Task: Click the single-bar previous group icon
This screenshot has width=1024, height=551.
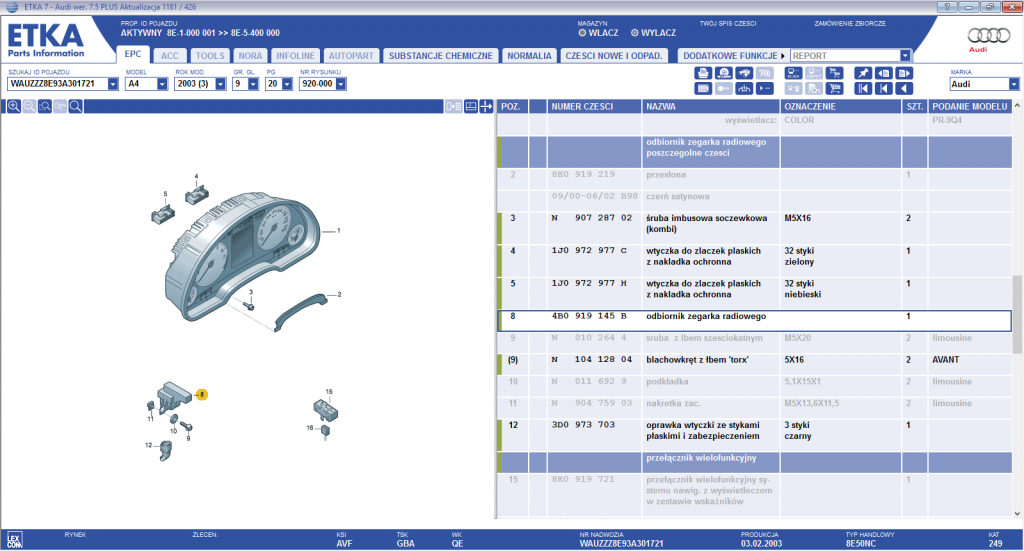Action: click(884, 88)
